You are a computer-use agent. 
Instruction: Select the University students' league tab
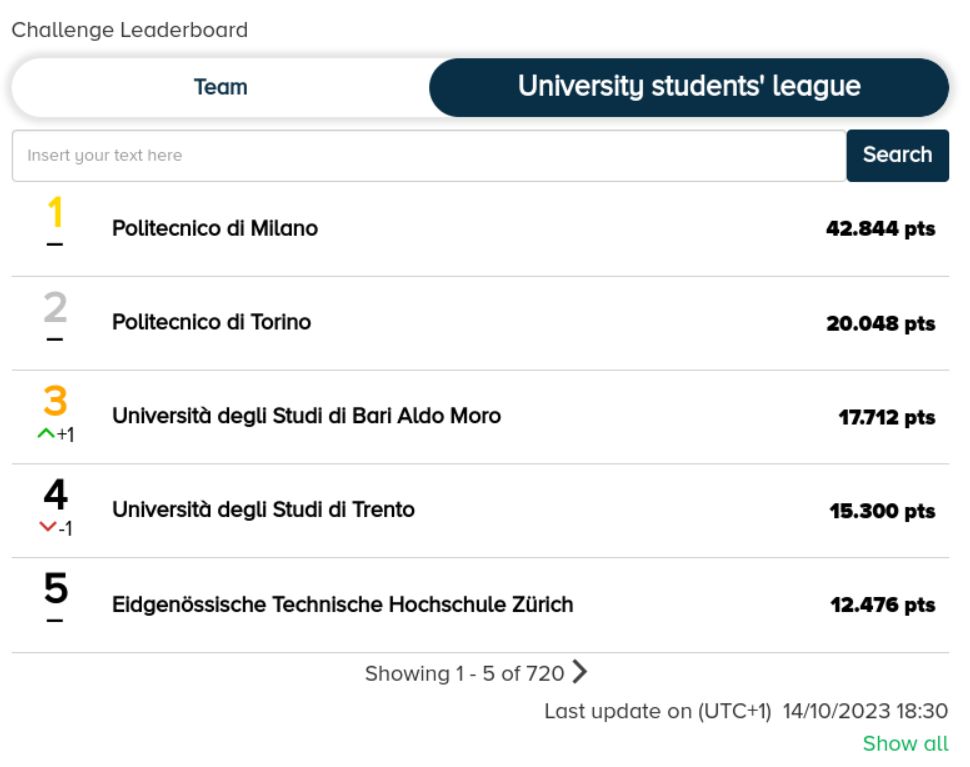[x=689, y=87]
